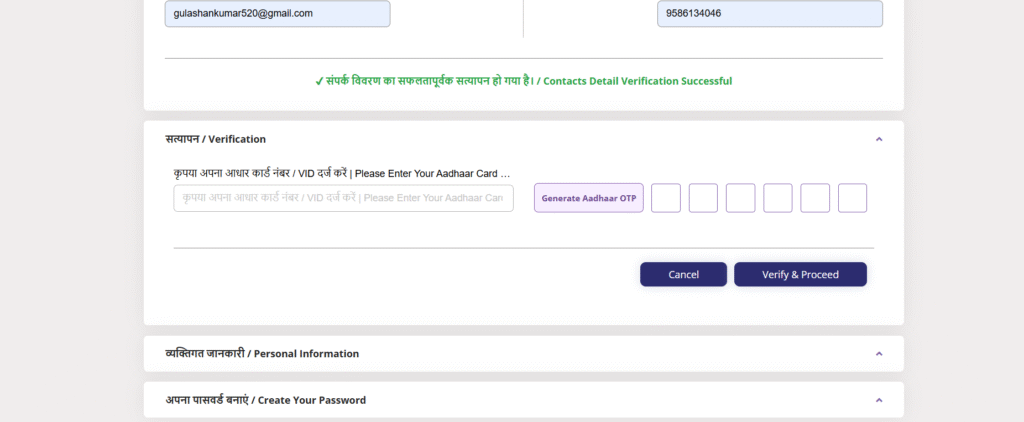This screenshot has width=1024, height=422.
Task: Select the fifth OTP digit box
Action: tap(815, 198)
